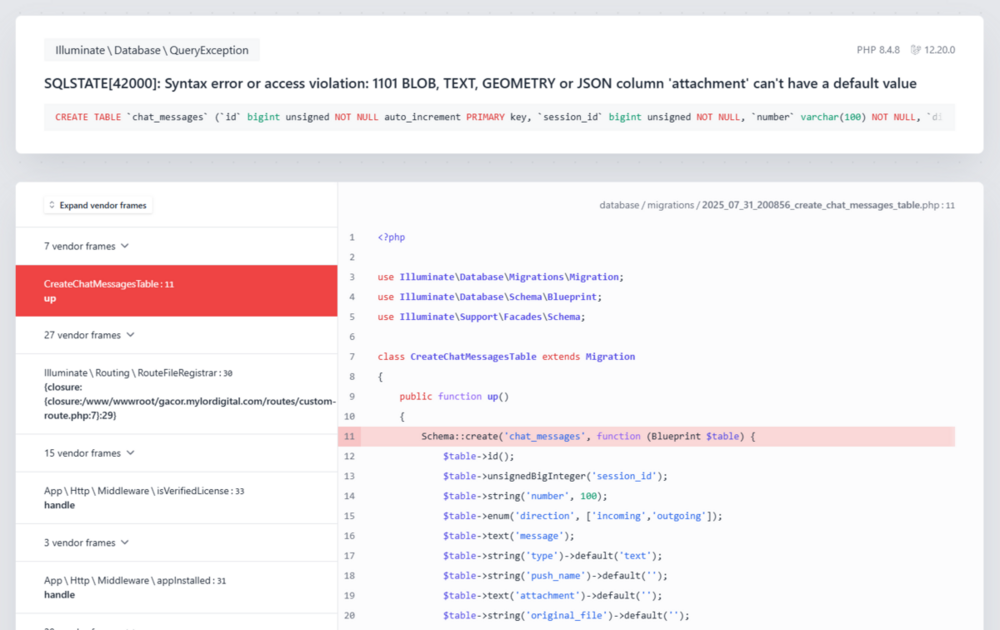Click the Expand vendor frames button
The width and height of the screenshot is (1000, 630).
tap(98, 205)
